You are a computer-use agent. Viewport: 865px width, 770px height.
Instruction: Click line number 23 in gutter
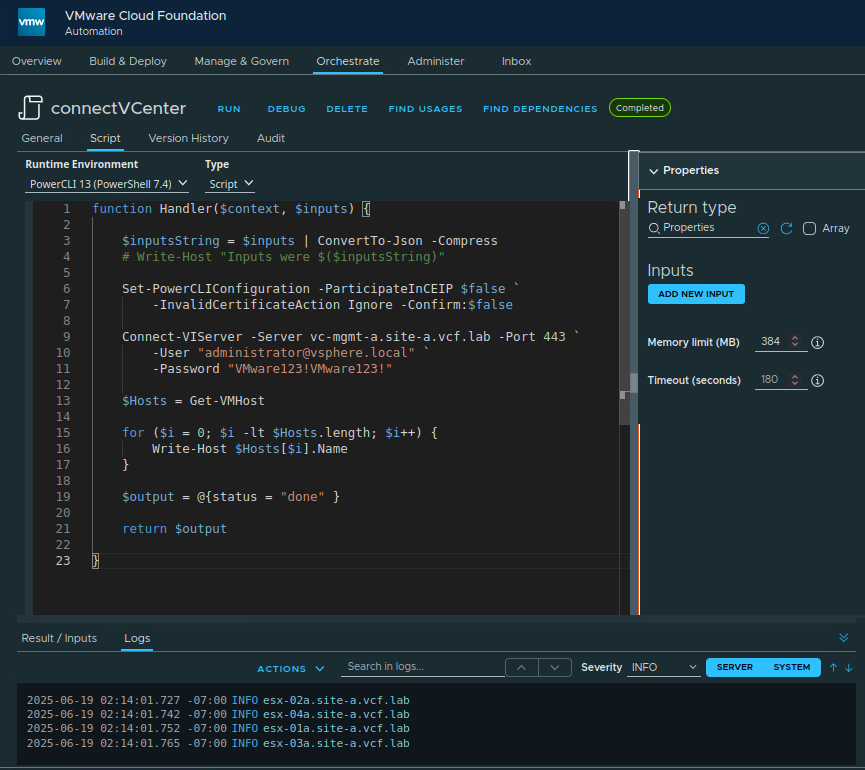63,561
